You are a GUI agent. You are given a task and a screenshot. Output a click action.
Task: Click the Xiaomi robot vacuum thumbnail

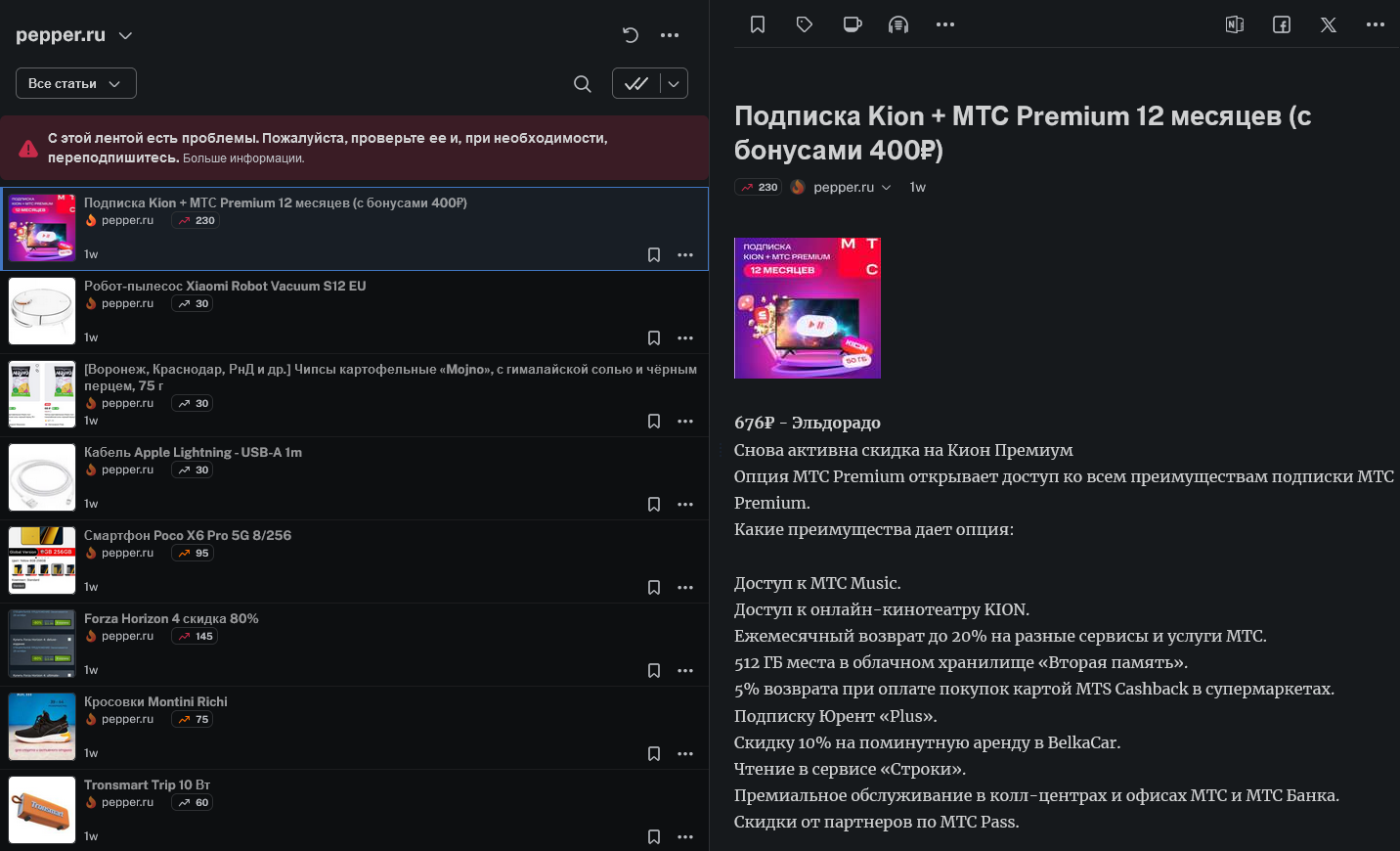(42, 311)
